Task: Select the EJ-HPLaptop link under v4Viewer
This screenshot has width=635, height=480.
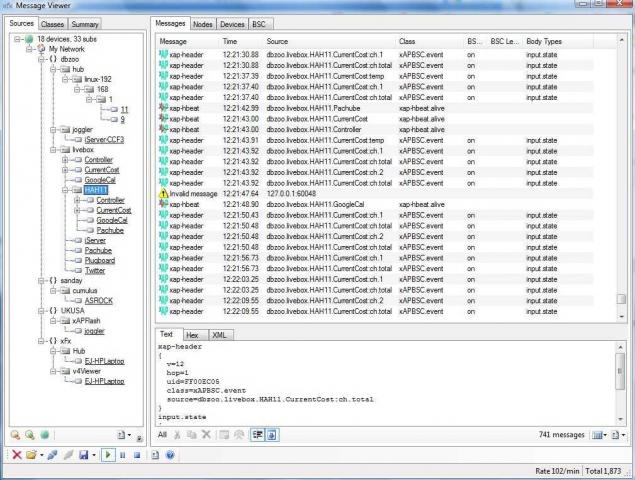Action: click(x=104, y=381)
